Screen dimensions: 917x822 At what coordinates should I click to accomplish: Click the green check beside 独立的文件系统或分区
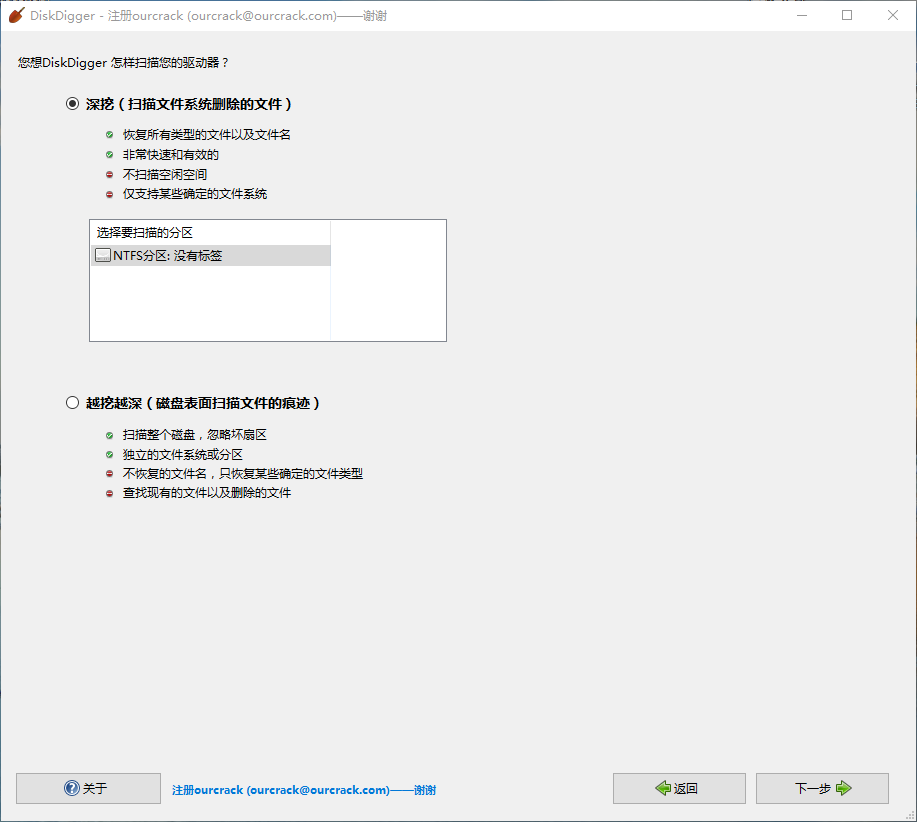click(109, 455)
